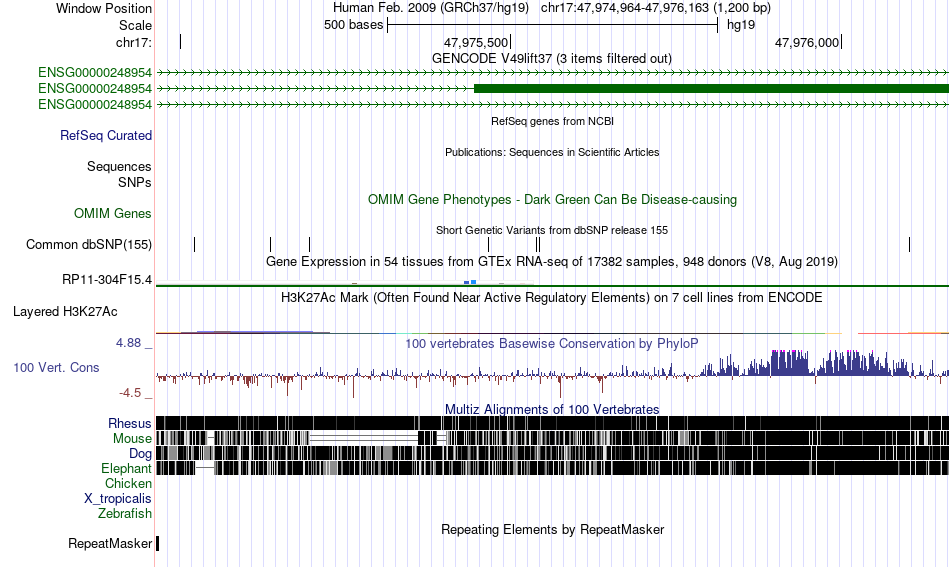Open 100 vertebrates Basewise Conservation by PhyloP title
Screen dimensions: 950x567
tap(552, 343)
